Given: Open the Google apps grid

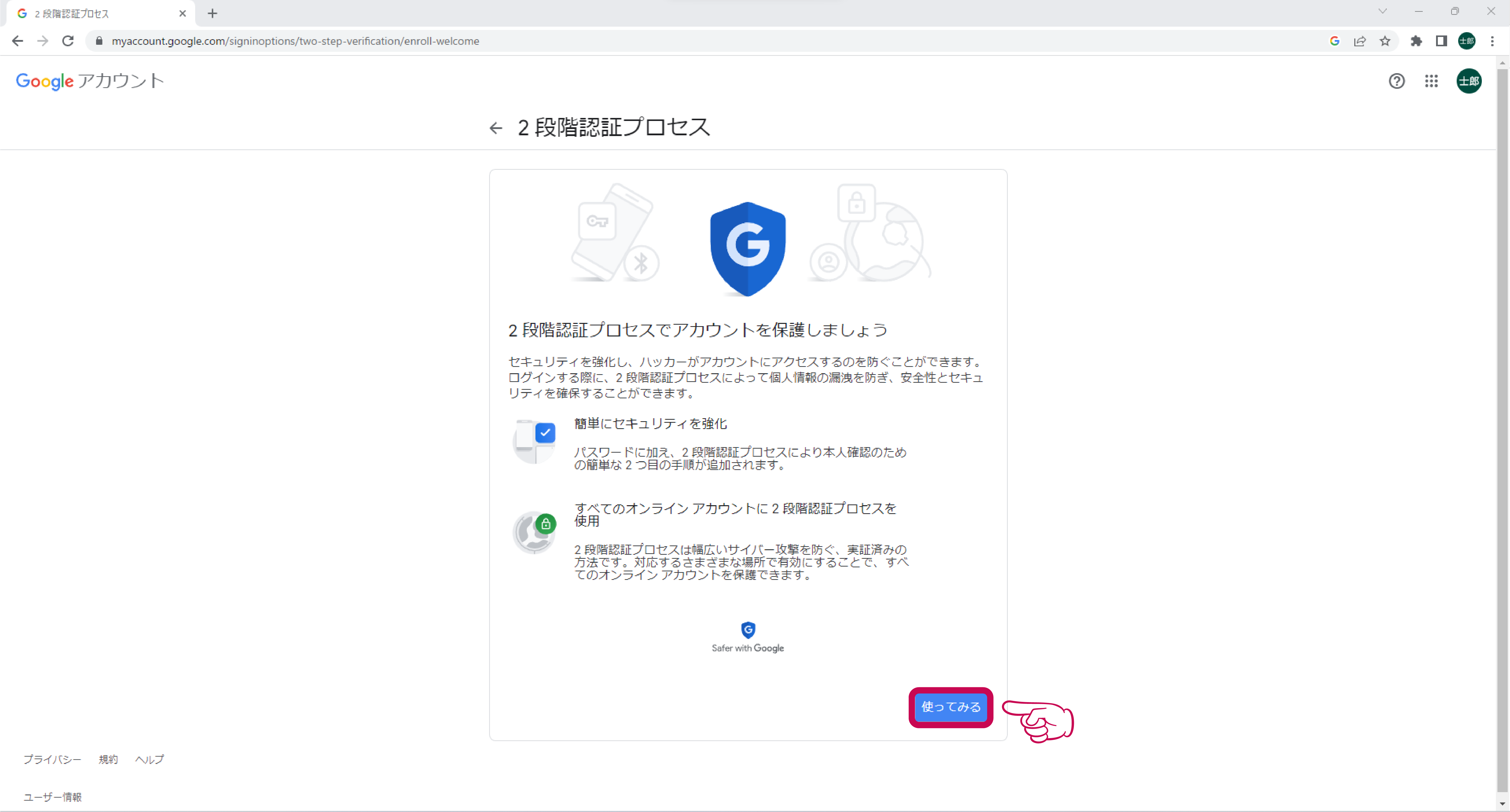Looking at the screenshot, I should coord(1432,81).
